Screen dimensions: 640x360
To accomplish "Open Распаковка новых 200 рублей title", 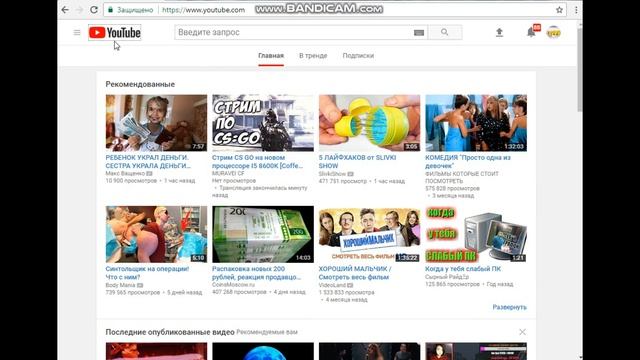I will coord(256,273).
